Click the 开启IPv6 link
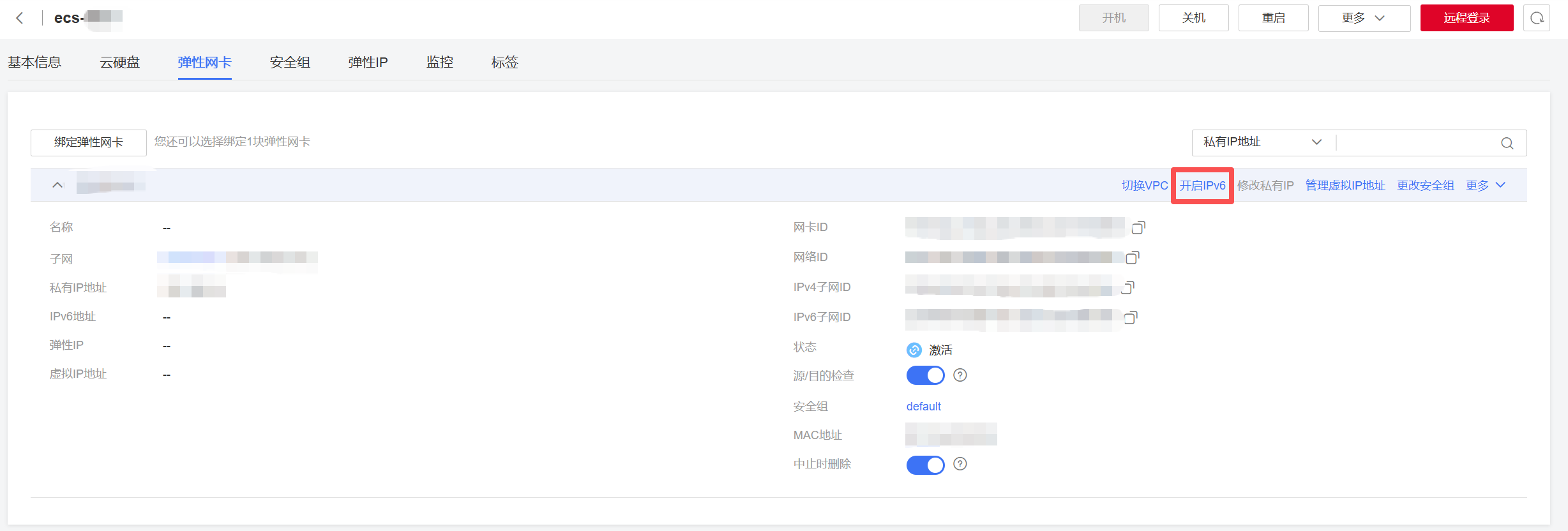Image resolution: width=1568 pixels, height=531 pixels. (1202, 186)
